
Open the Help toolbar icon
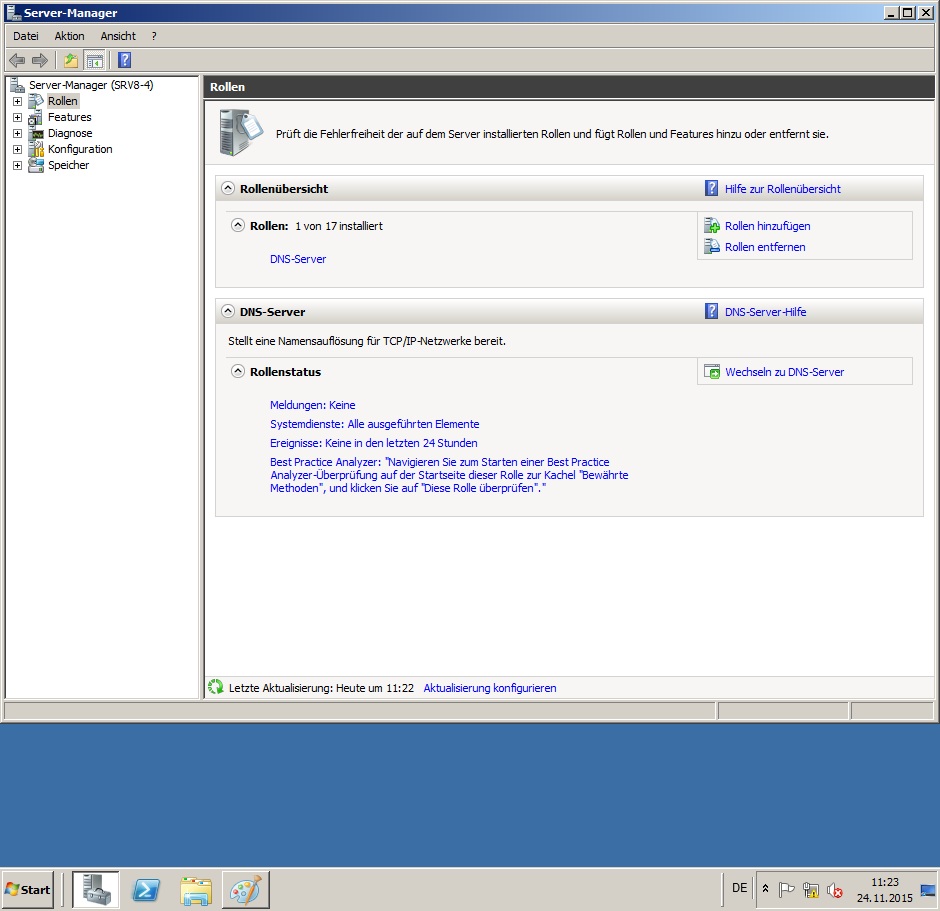(124, 60)
